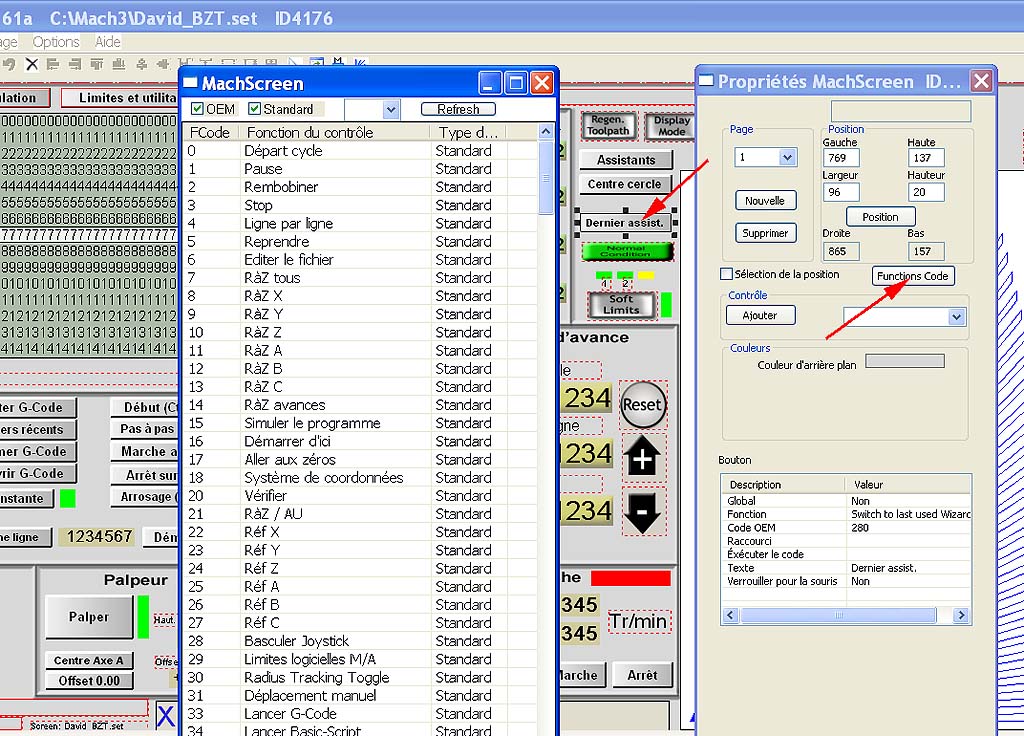Select the black plus arrow button
This screenshot has height=736, width=1024.
643,457
